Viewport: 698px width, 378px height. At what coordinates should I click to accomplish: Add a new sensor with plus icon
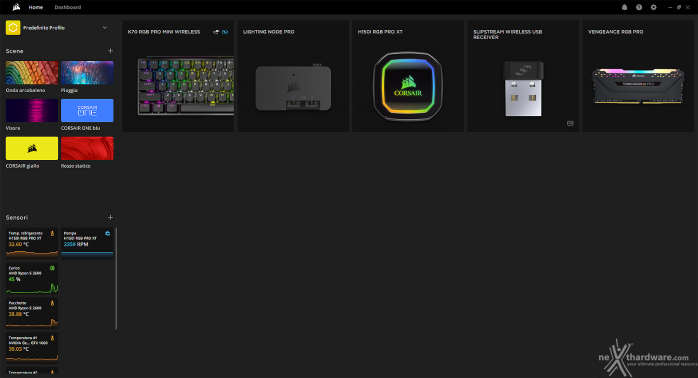[110, 217]
